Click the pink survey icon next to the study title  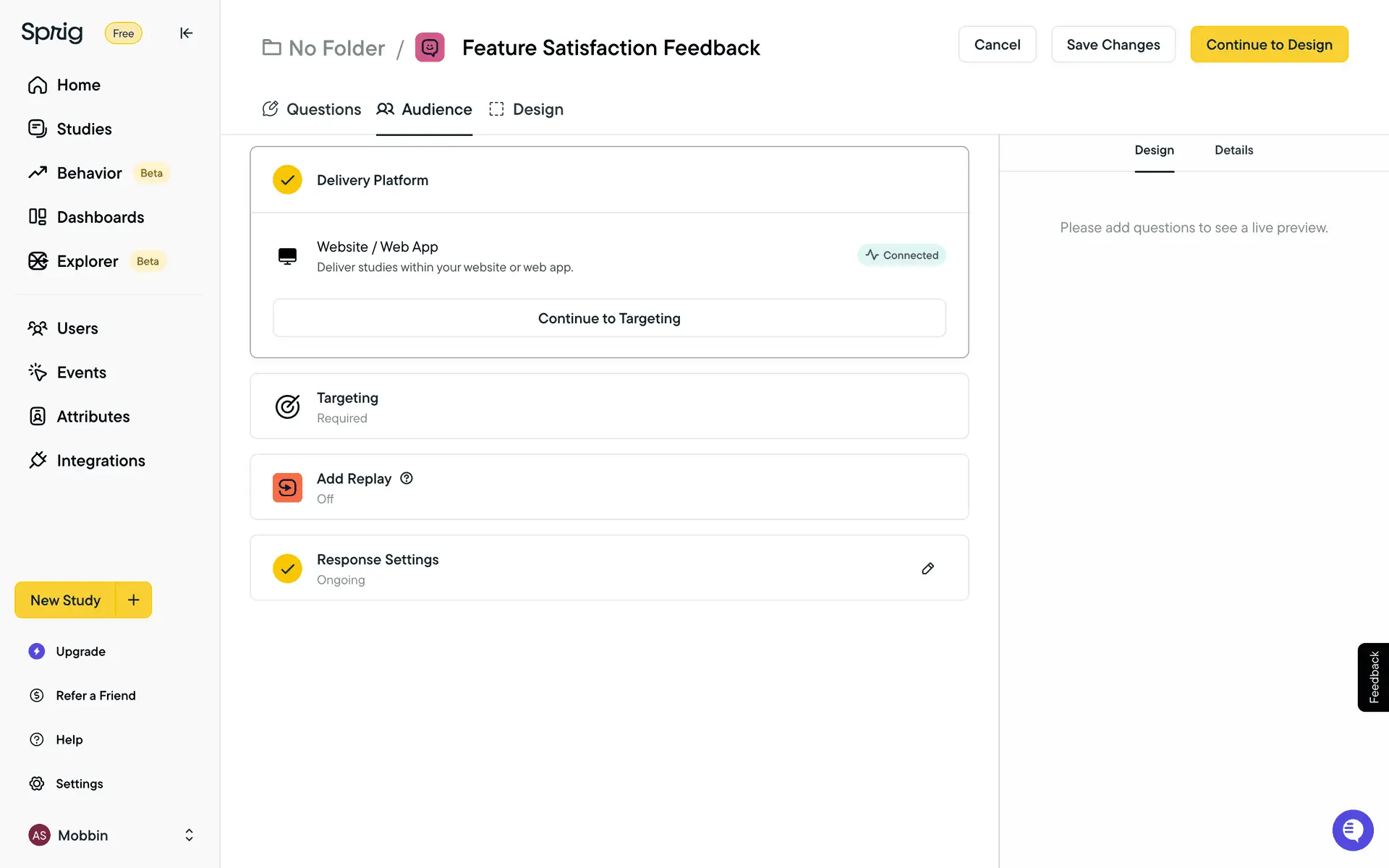pyautogui.click(x=430, y=48)
